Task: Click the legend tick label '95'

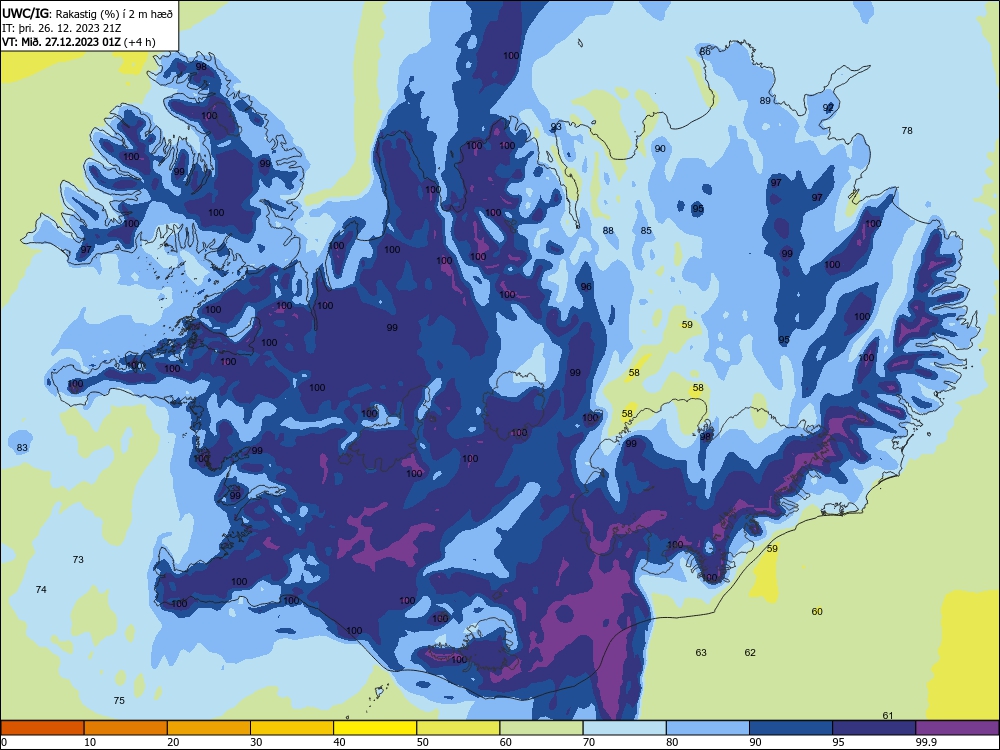Action: pos(839,742)
